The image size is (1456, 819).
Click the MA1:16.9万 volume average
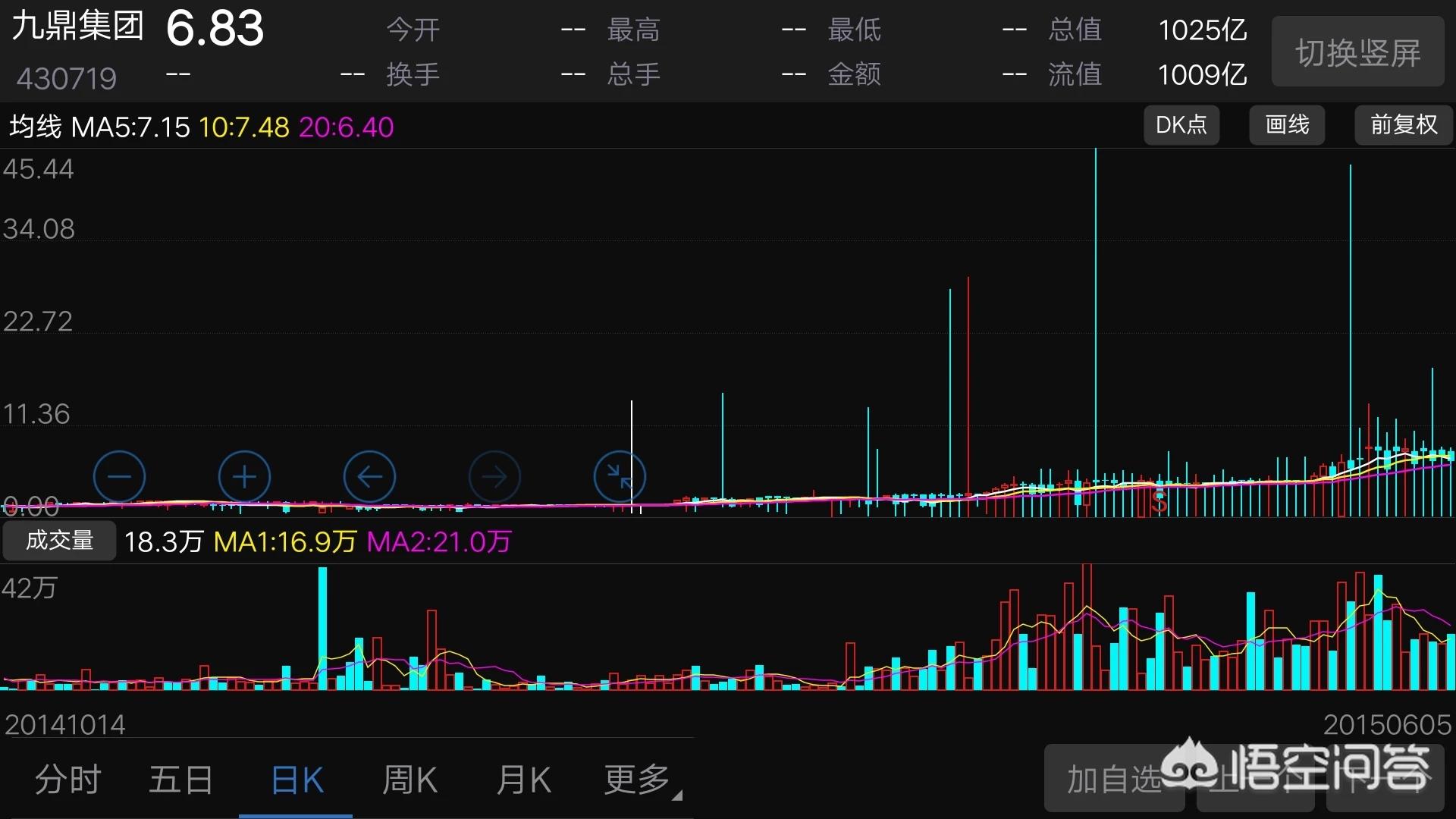click(285, 541)
